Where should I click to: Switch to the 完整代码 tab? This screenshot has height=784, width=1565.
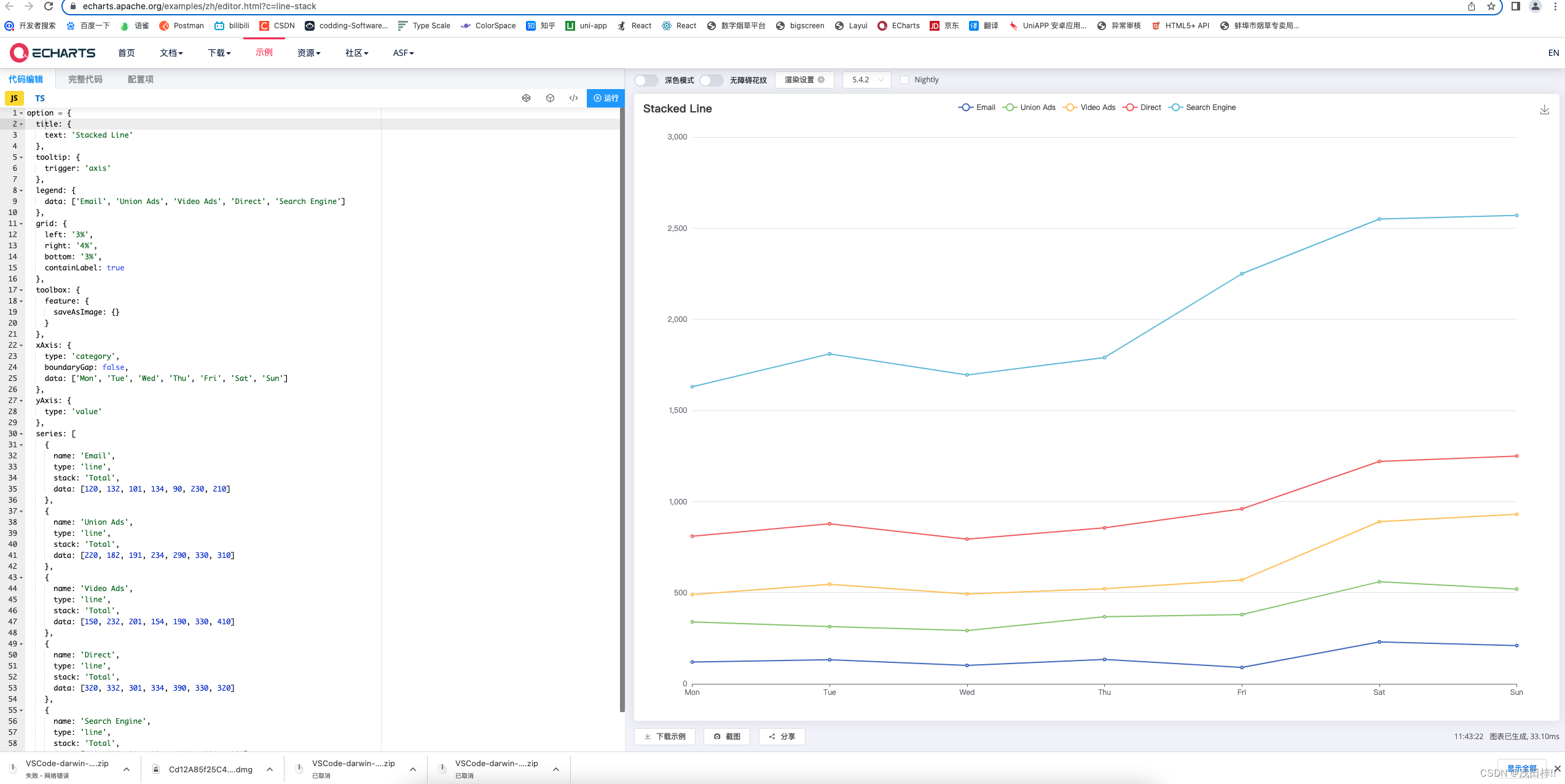click(85, 79)
